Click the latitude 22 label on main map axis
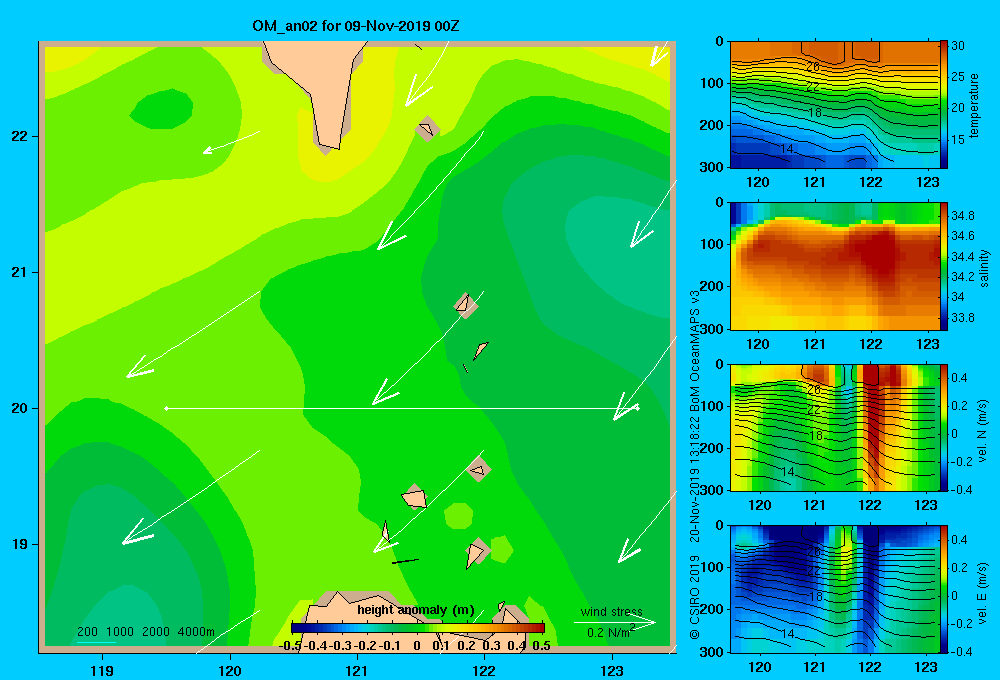The width and height of the screenshot is (1000, 680). click(x=20, y=136)
